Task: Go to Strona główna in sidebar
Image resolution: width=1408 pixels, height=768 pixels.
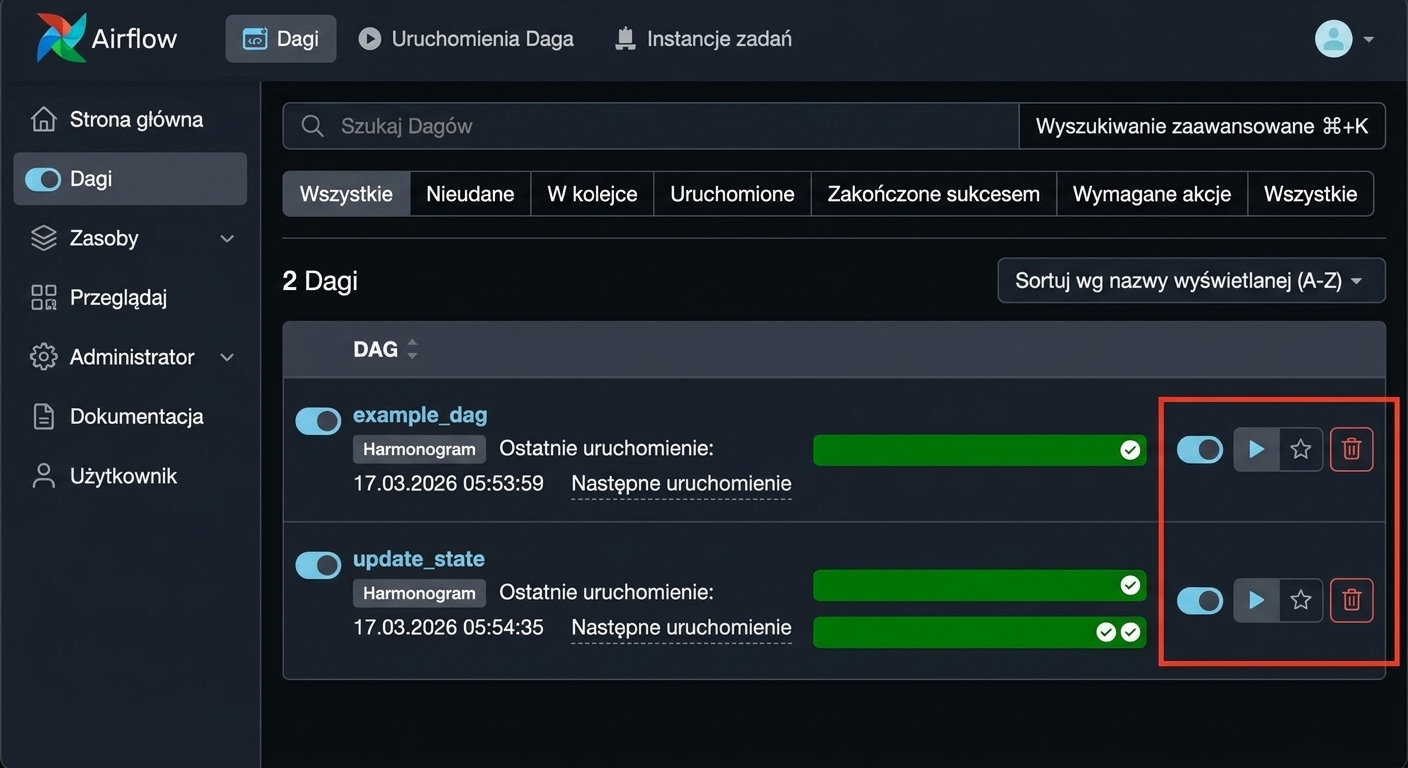Action: [x=130, y=120]
